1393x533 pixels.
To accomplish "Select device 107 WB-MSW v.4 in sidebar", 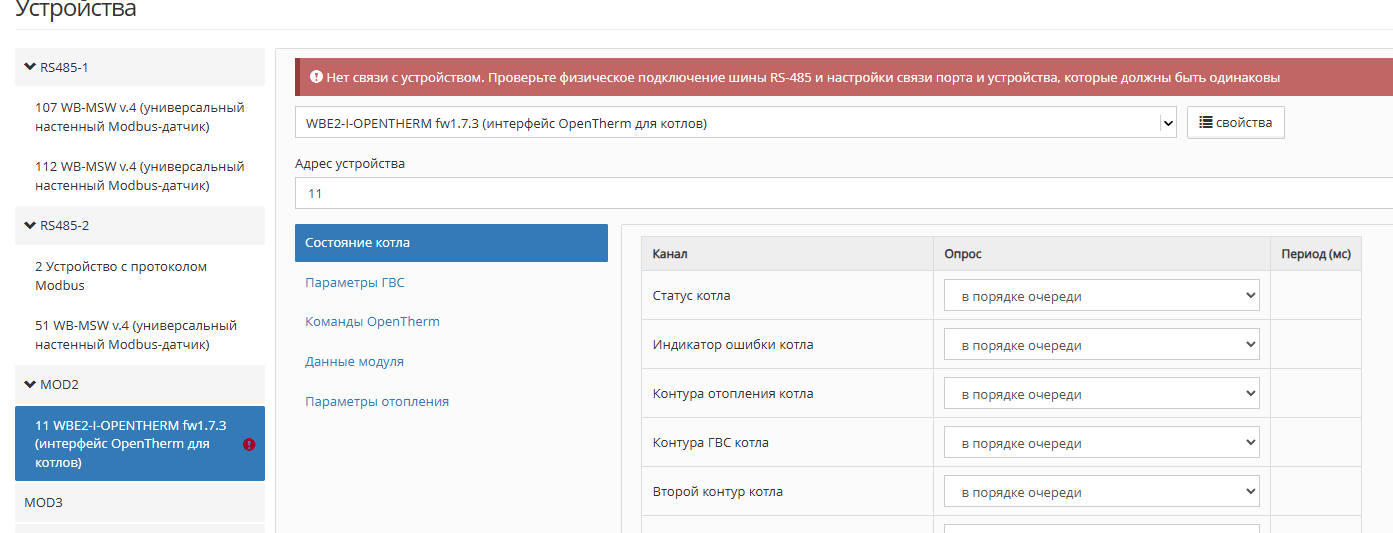I will 140,117.
